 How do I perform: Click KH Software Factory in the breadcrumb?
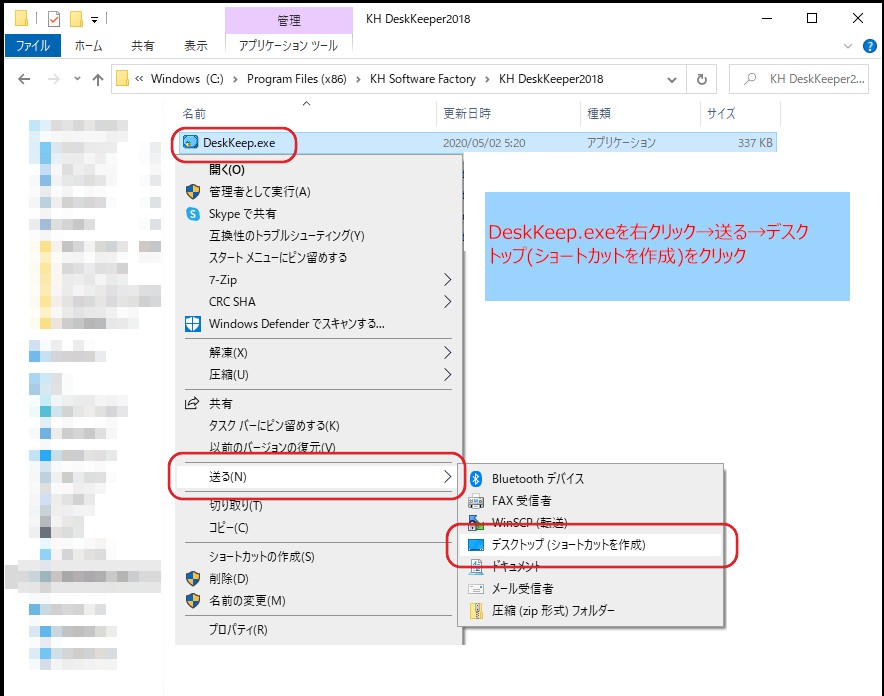tap(423, 79)
